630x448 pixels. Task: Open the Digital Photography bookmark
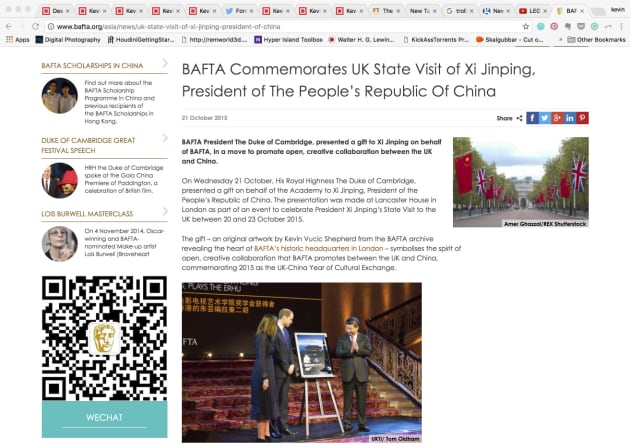click(x=68, y=40)
